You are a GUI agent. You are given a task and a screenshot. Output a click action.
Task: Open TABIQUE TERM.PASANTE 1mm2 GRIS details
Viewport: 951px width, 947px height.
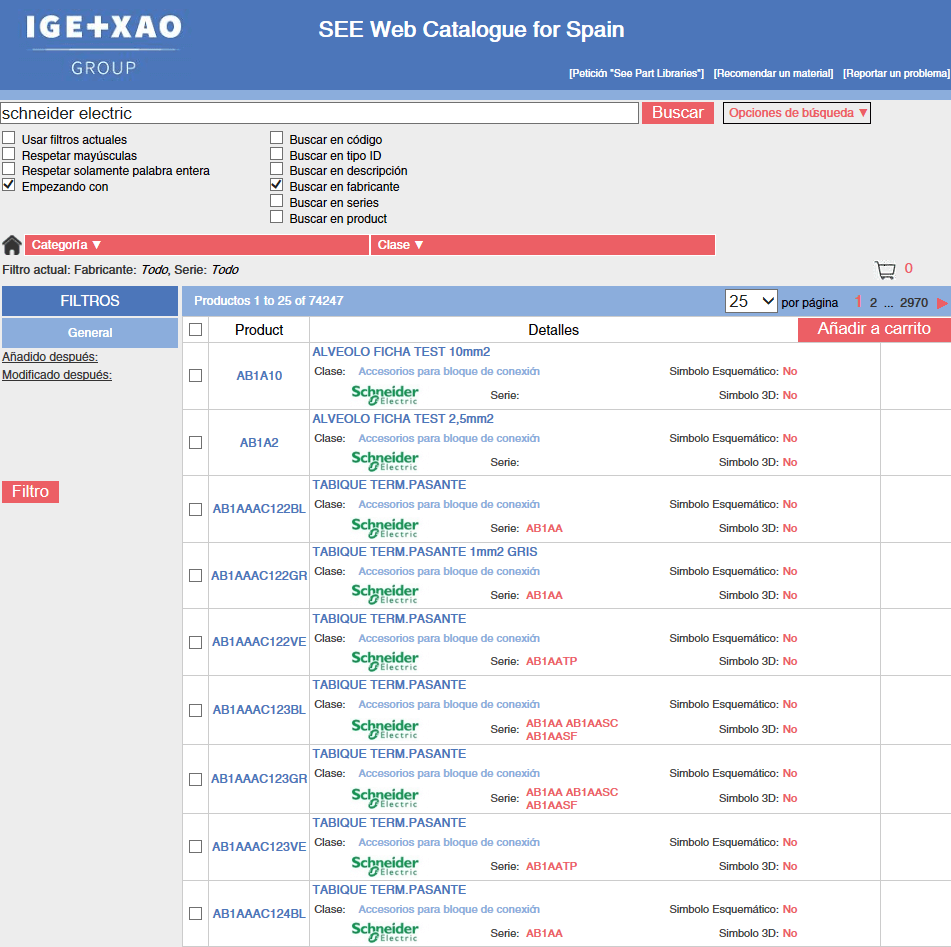(x=425, y=552)
